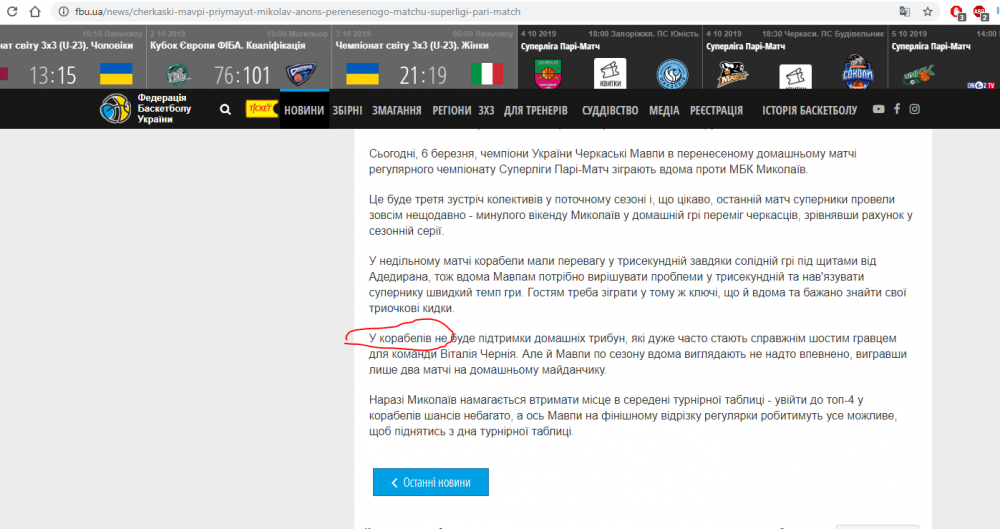Image resolution: width=1000 pixels, height=529 pixels.
Task: Click the Останні новини back button
Action: (431, 482)
